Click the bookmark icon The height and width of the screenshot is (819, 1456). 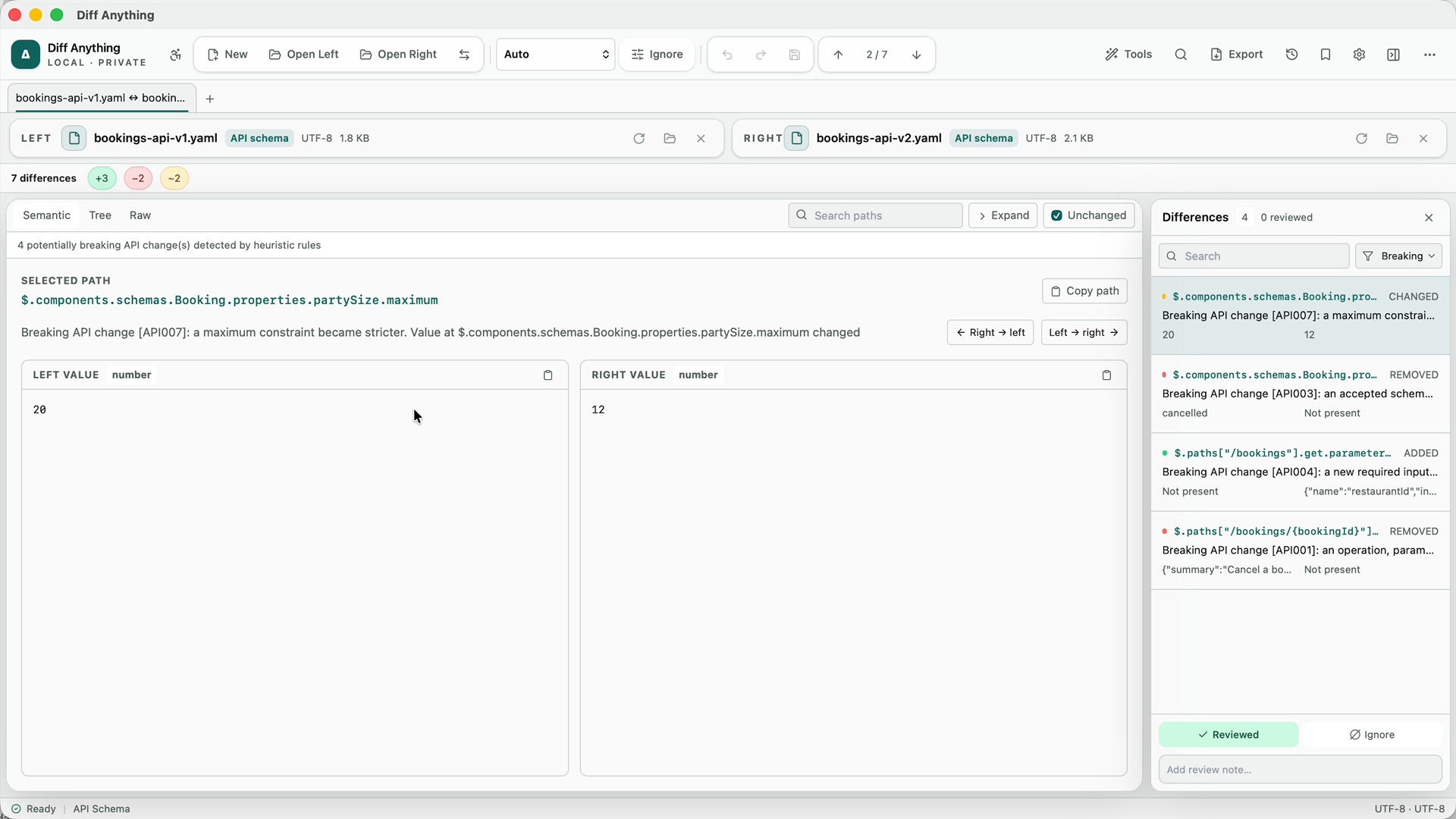click(1325, 55)
